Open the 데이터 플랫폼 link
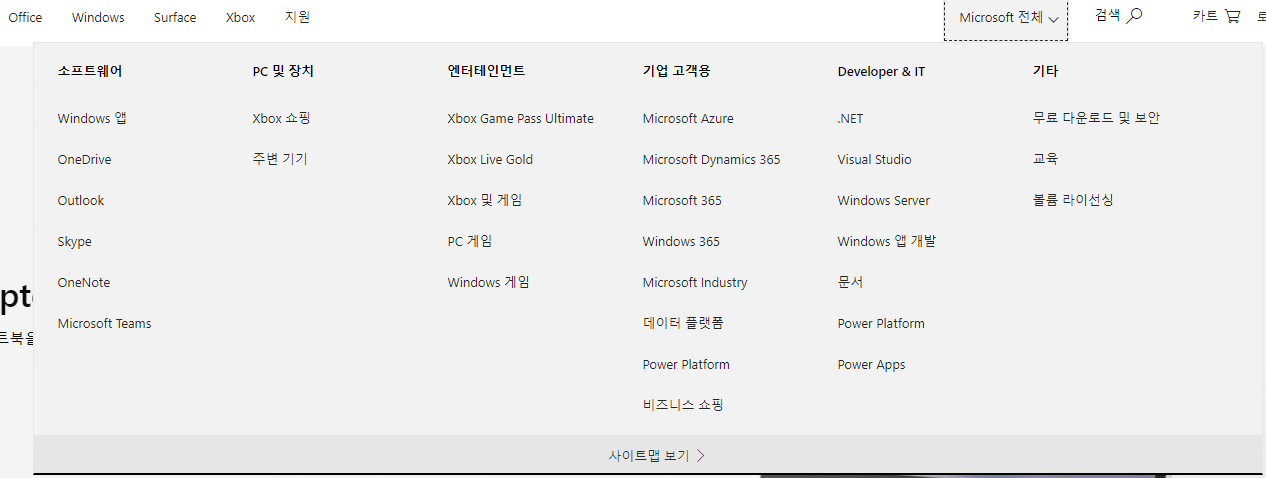Image resolution: width=1266 pixels, height=478 pixels. coord(683,323)
